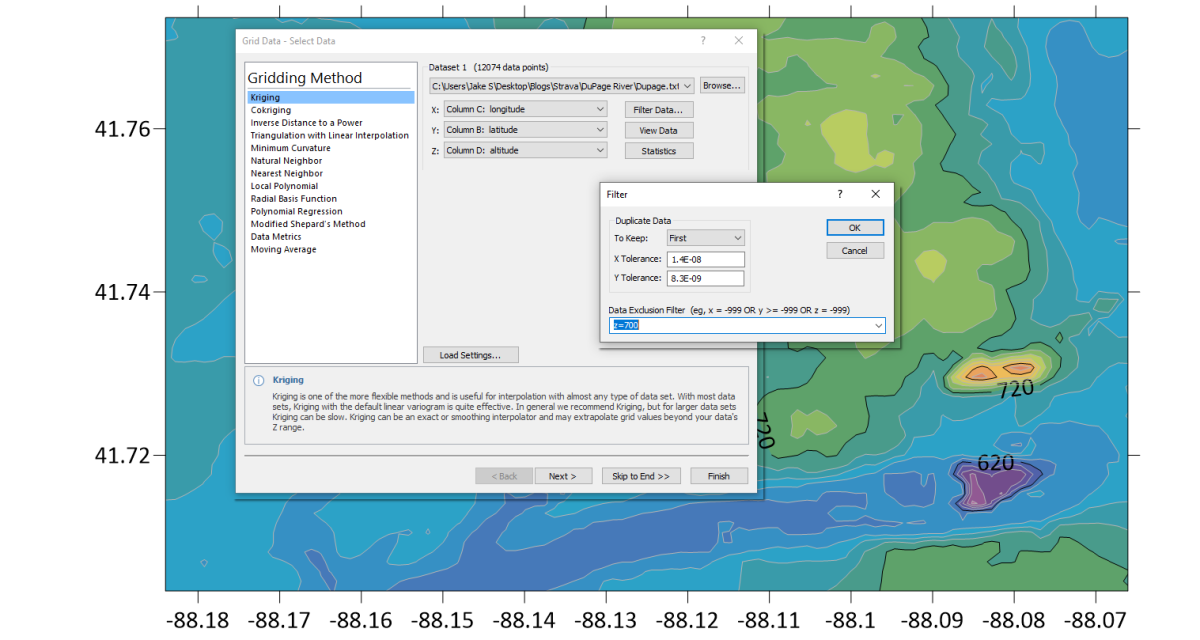1200x640 pixels.
Task: Click the Browse button for Dataset 1
Action: tap(721, 85)
